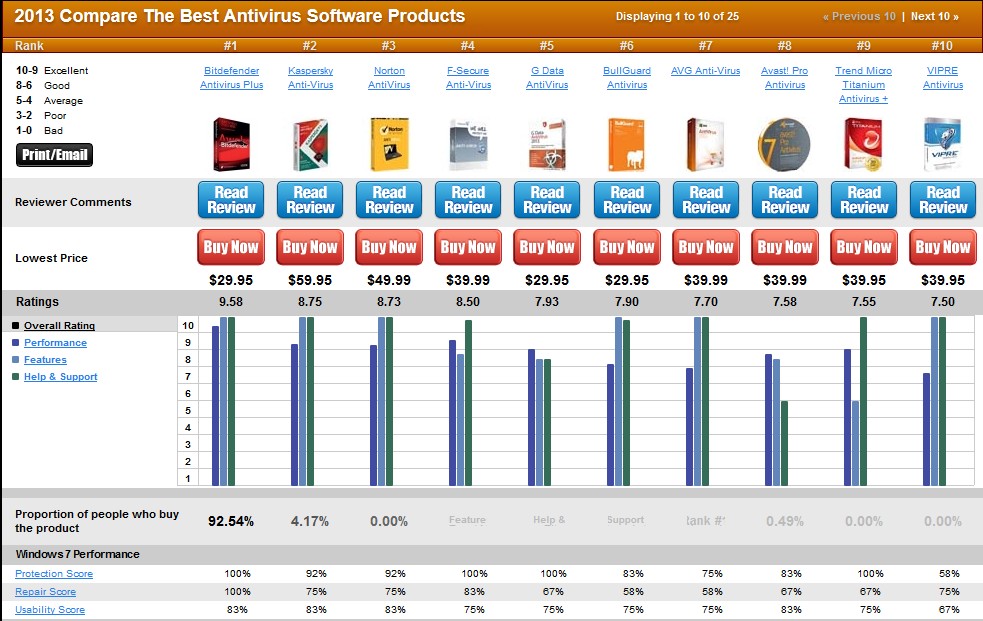This screenshot has width=983, height=621.
Task: Select the Performance rating legend link
Action: coord(55,343)
